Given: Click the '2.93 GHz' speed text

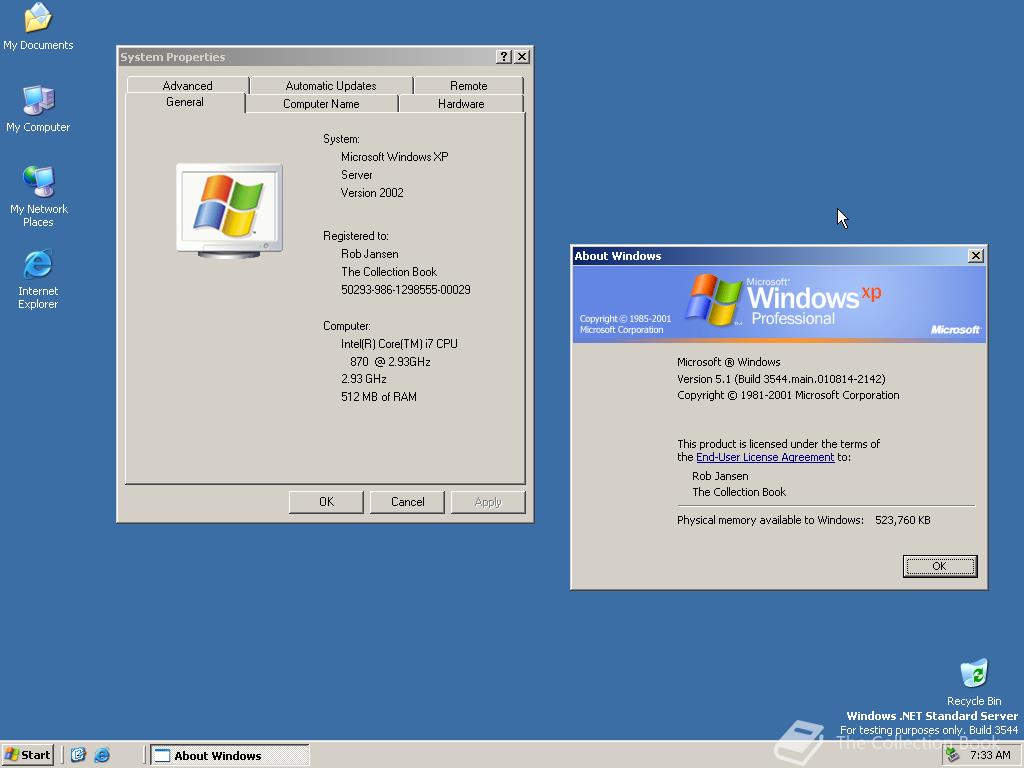Looking at the screenshot, I should 364,379.
